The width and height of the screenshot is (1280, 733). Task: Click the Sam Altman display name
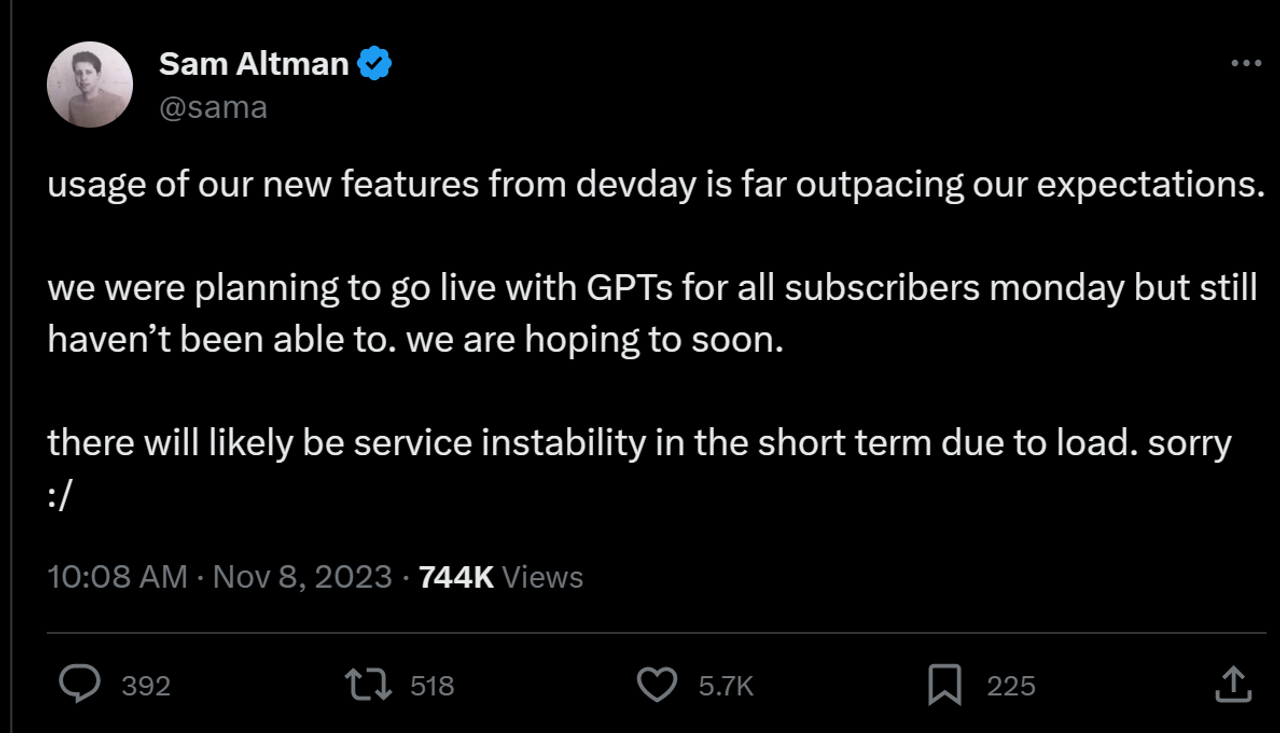click(x=254, y=64)
